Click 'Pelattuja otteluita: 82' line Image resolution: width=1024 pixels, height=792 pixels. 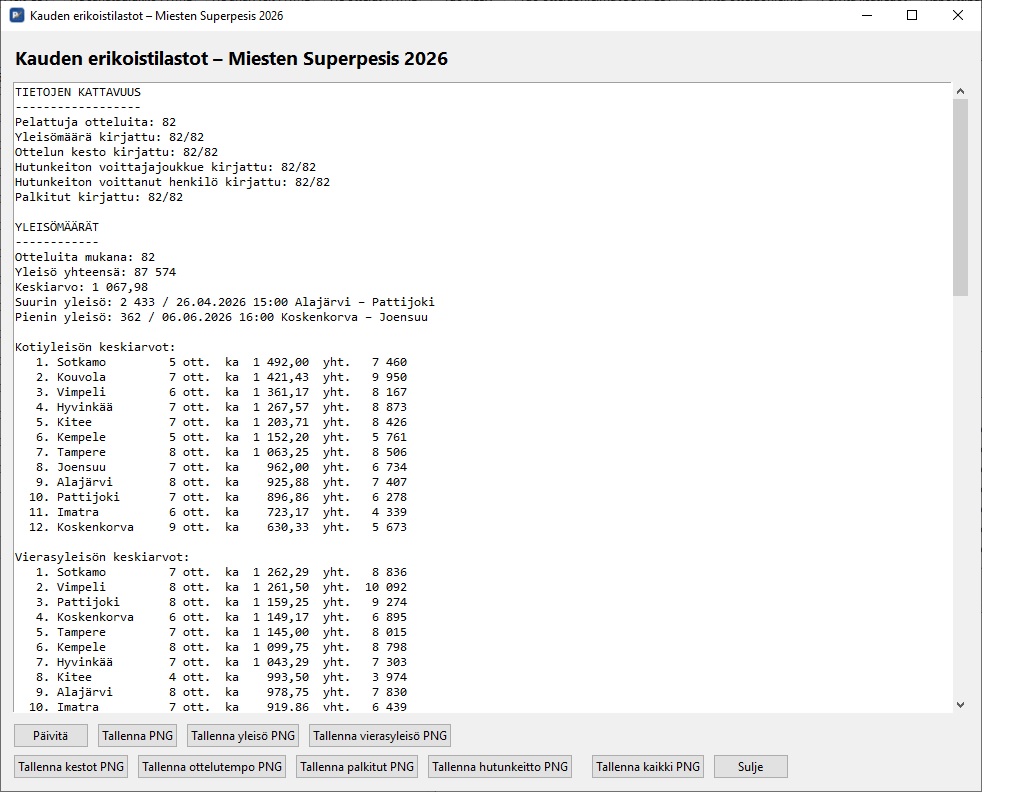click(95, 122)
